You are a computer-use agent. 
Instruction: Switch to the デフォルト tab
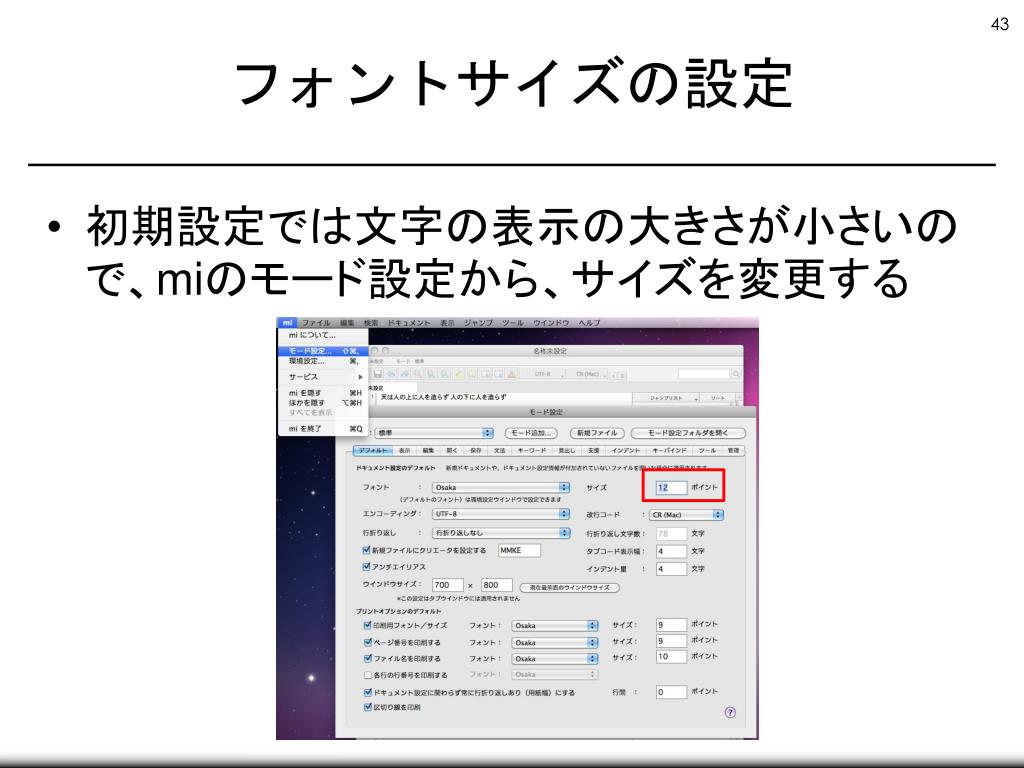pos(373,451)
